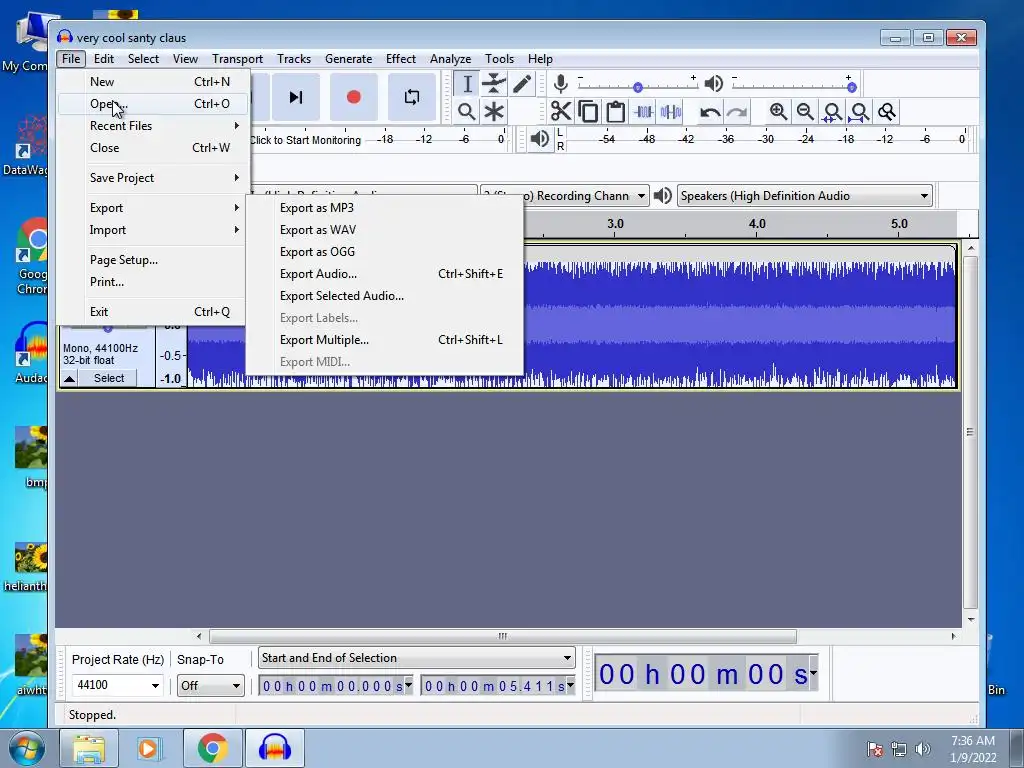Click the Zoom In icon
This screenshot has width=1024, height=768.
778,112
